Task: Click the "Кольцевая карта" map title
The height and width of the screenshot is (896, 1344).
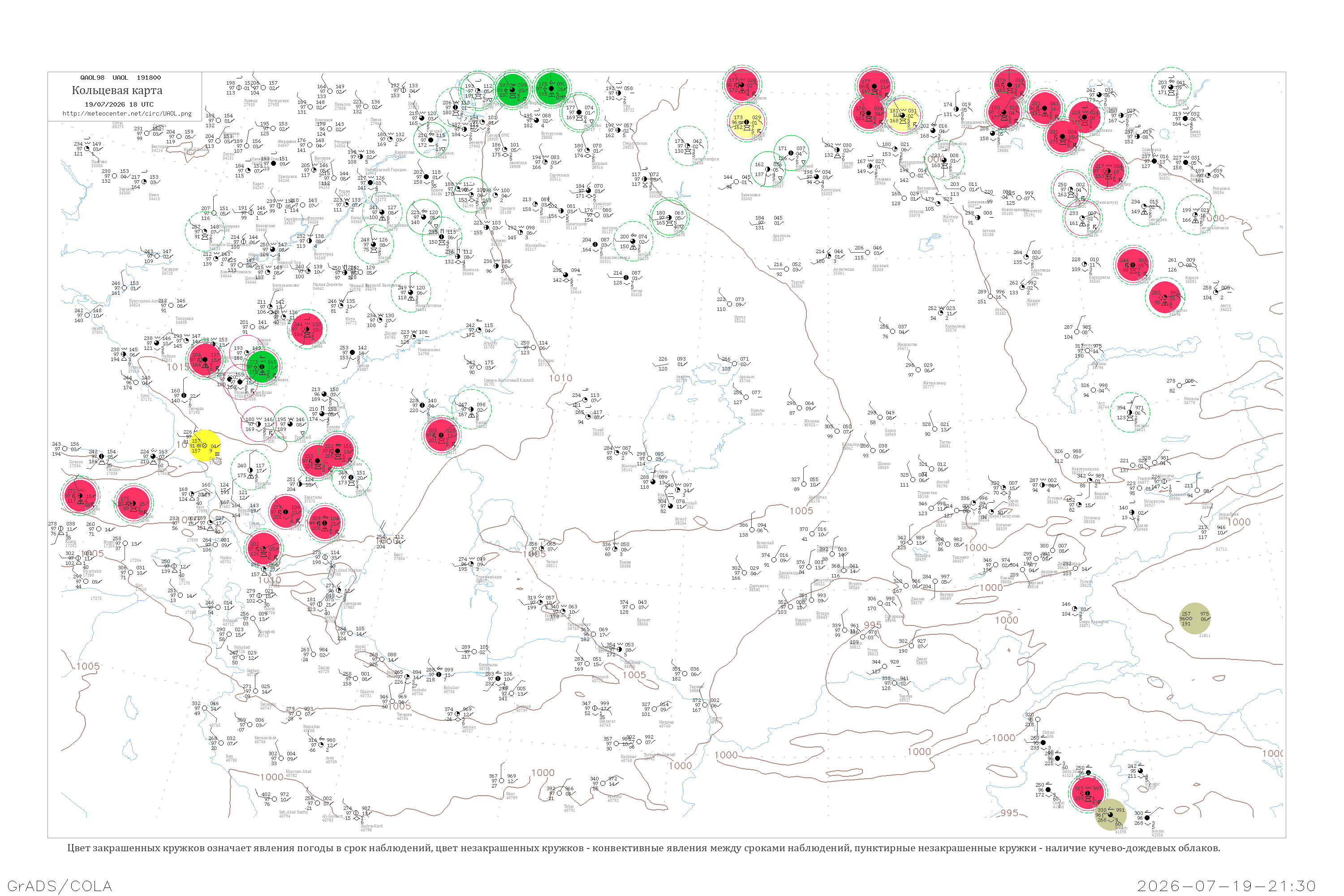Action: [117, 90]
